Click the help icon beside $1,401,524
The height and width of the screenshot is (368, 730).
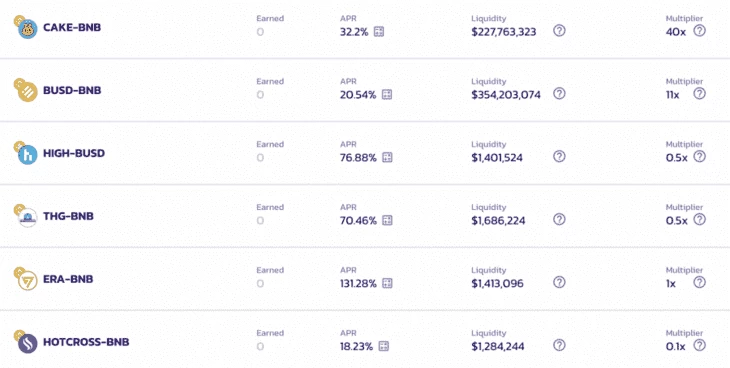559,157
